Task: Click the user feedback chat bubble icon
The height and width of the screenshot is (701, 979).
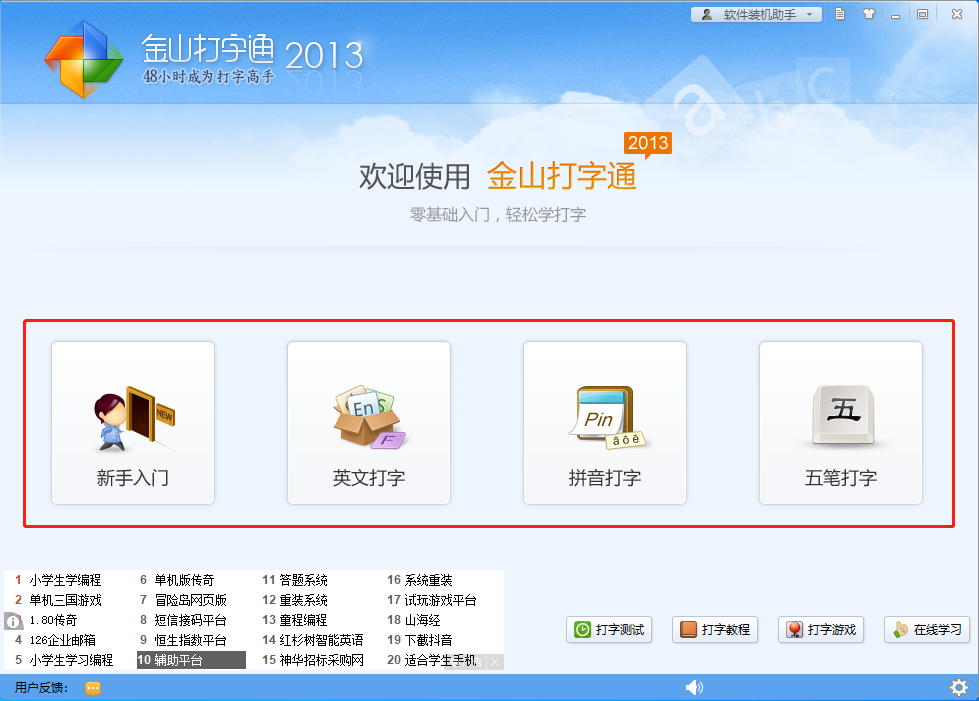Action: coord(93,688)
